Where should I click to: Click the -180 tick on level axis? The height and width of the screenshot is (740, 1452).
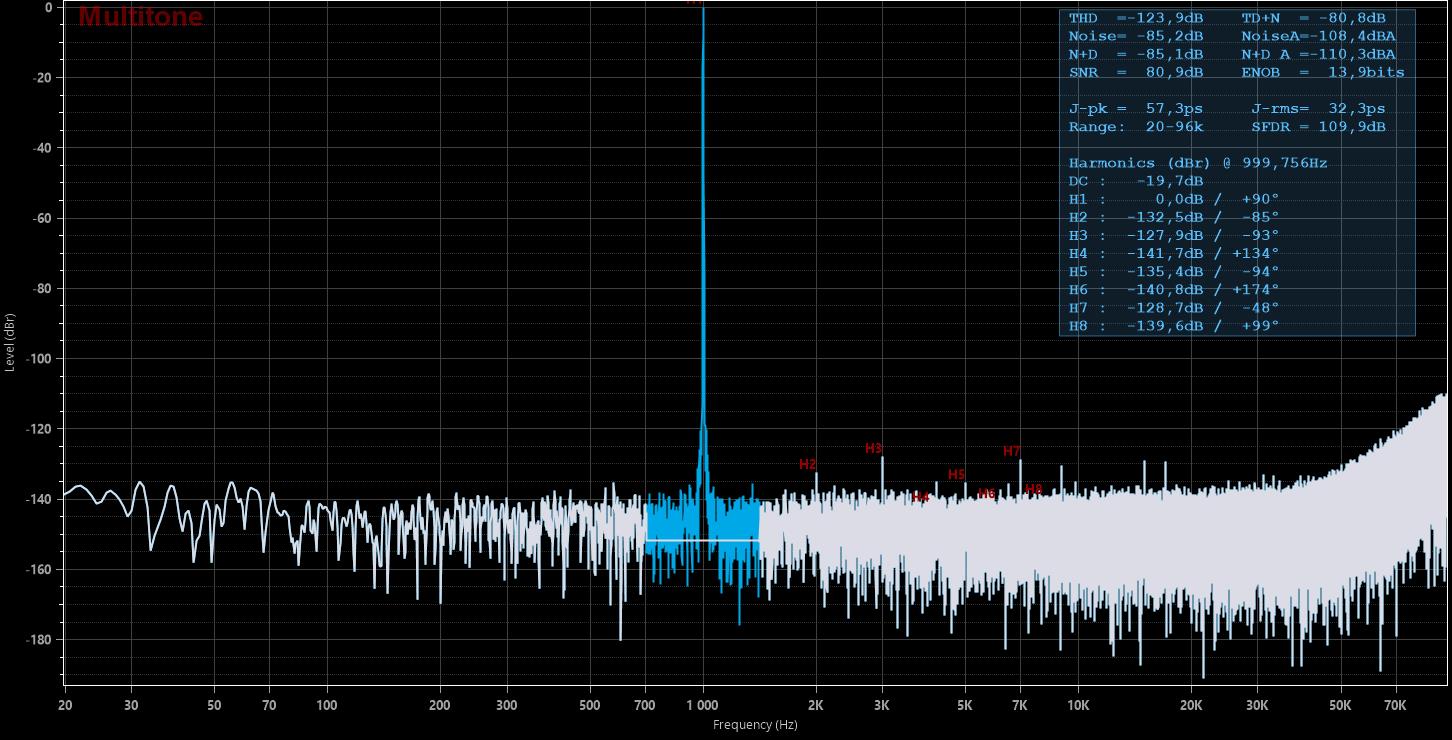40,640
